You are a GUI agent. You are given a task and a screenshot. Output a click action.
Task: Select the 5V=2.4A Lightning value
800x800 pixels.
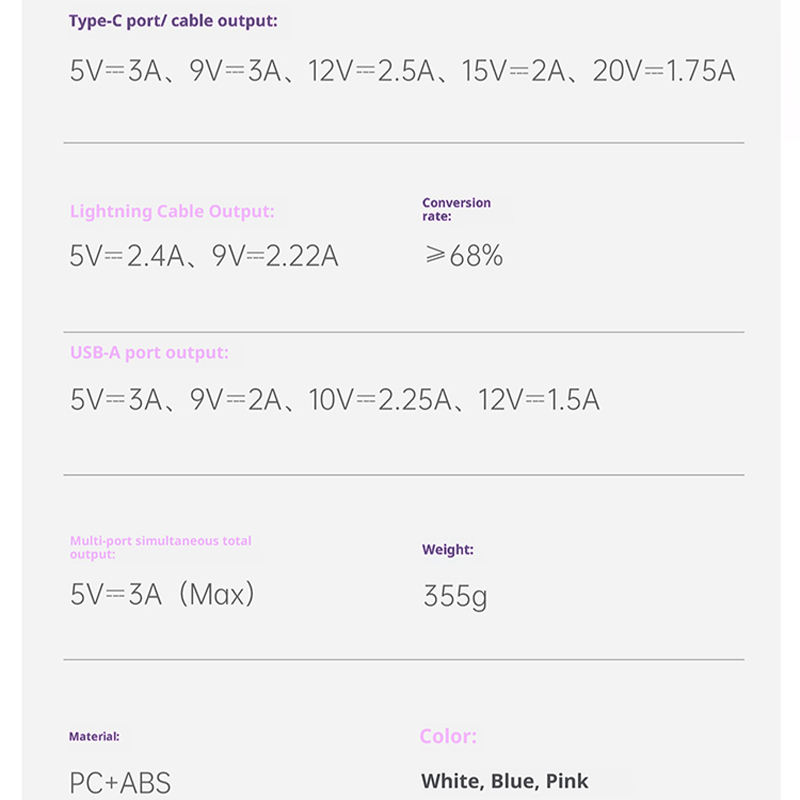pyautogui.click(x=127, y=256)
